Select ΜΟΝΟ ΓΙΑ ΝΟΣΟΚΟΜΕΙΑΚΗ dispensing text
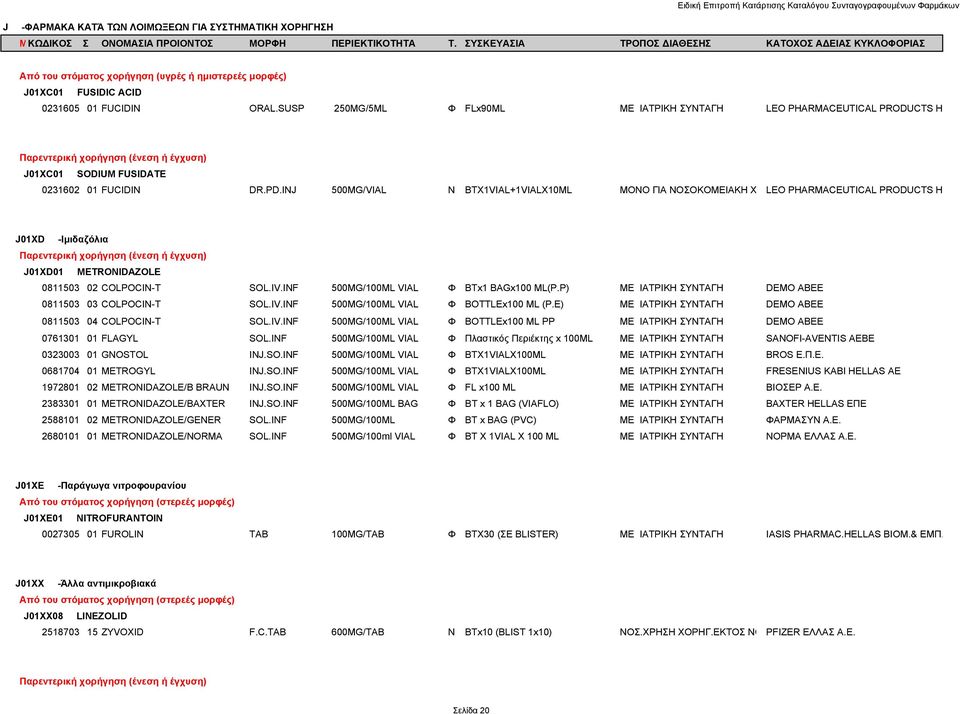The image size is (960, 714). pos(688,190)
